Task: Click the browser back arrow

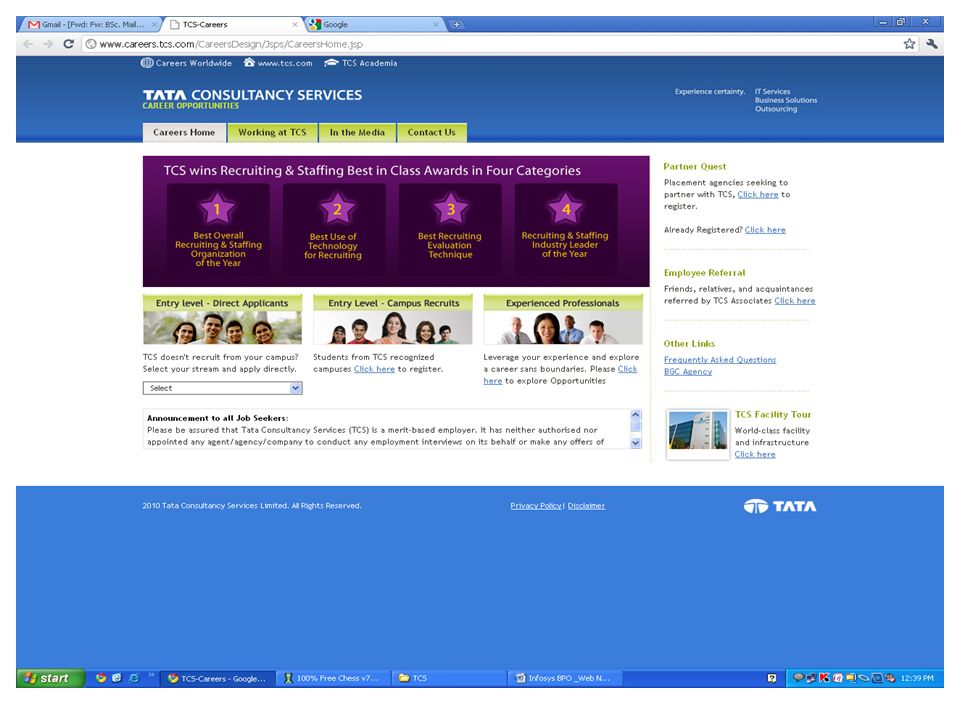Action: (28, 44)
